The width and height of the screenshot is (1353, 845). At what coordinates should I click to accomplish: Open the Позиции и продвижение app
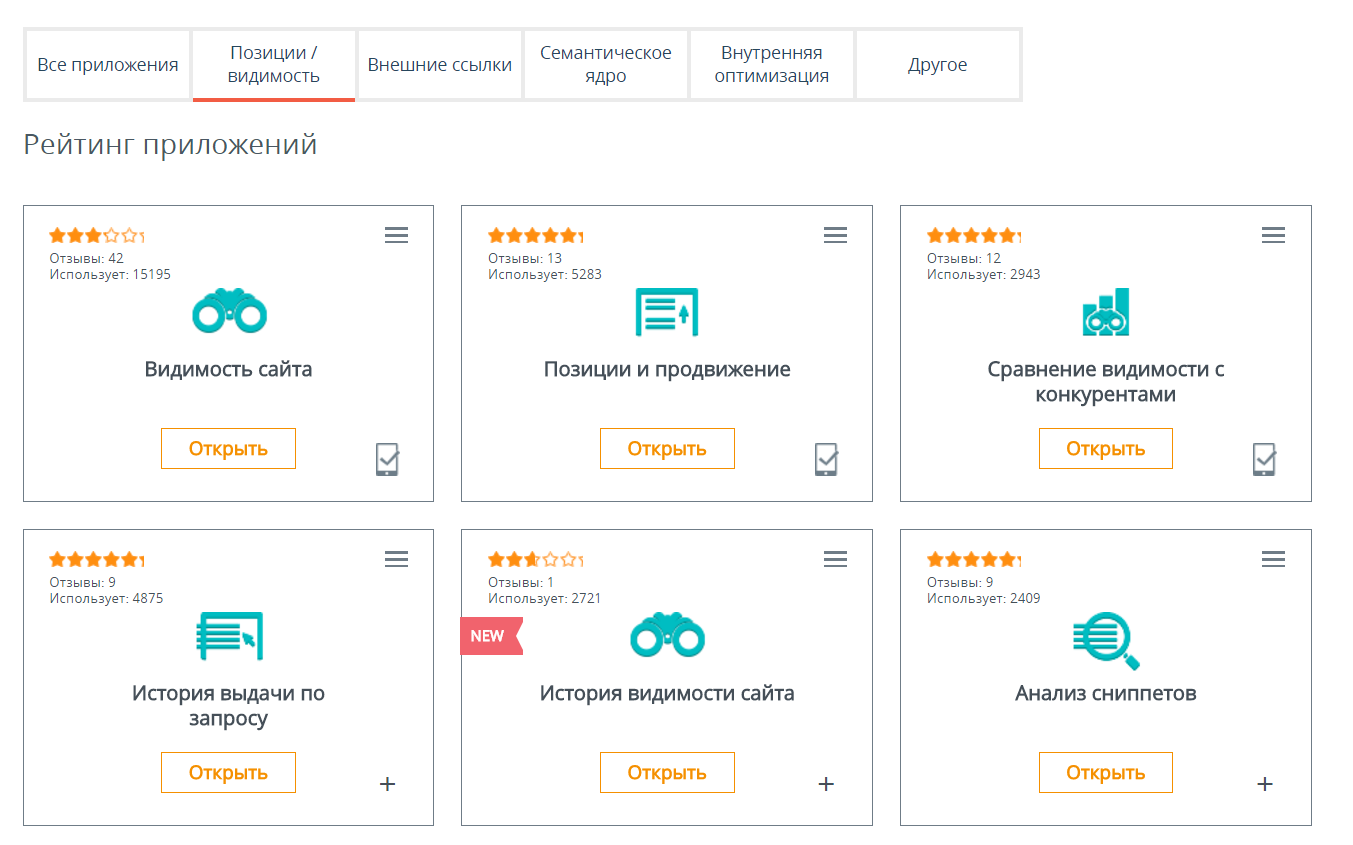667,448
